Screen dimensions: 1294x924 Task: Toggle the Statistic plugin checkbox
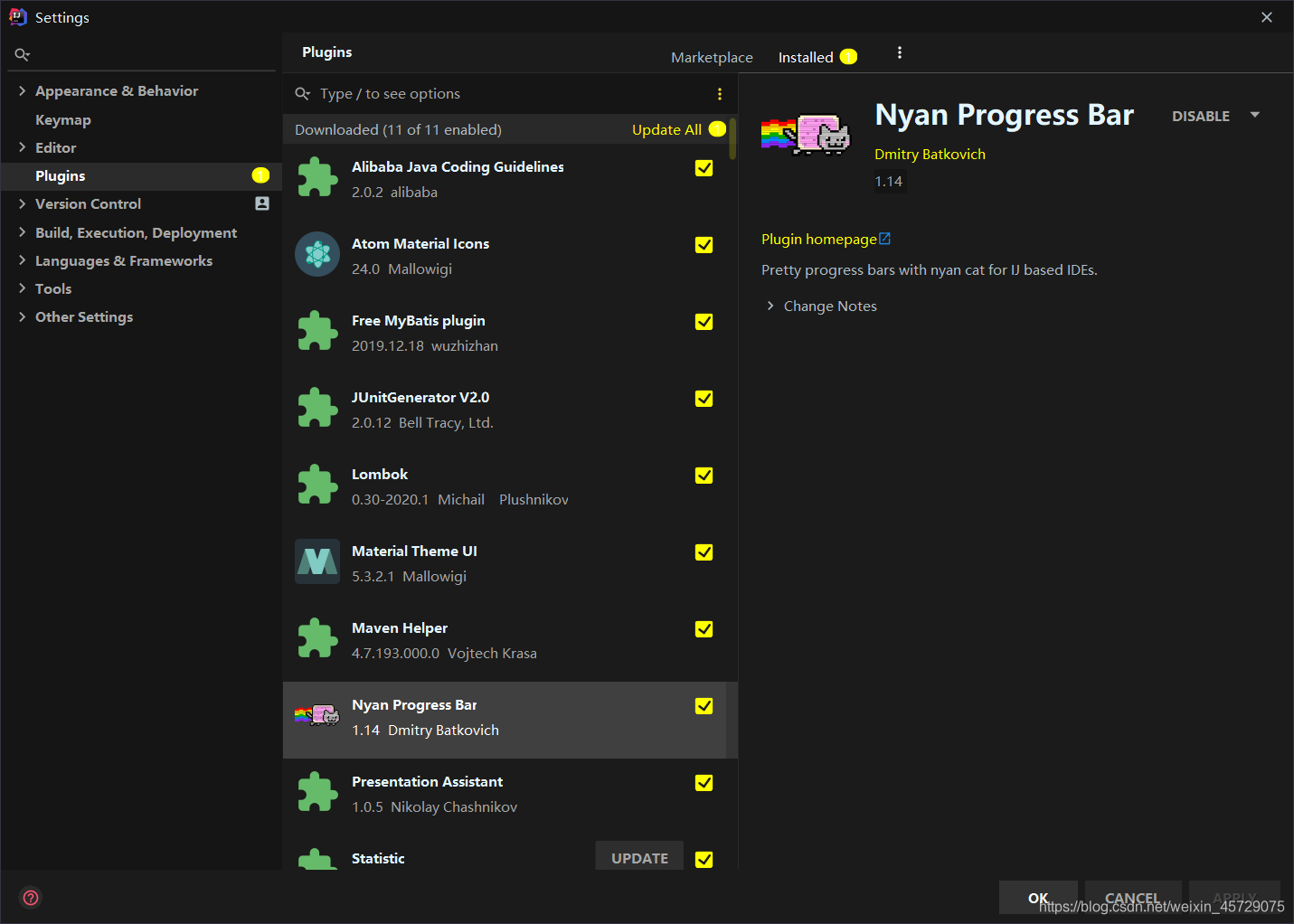(704, 860)
